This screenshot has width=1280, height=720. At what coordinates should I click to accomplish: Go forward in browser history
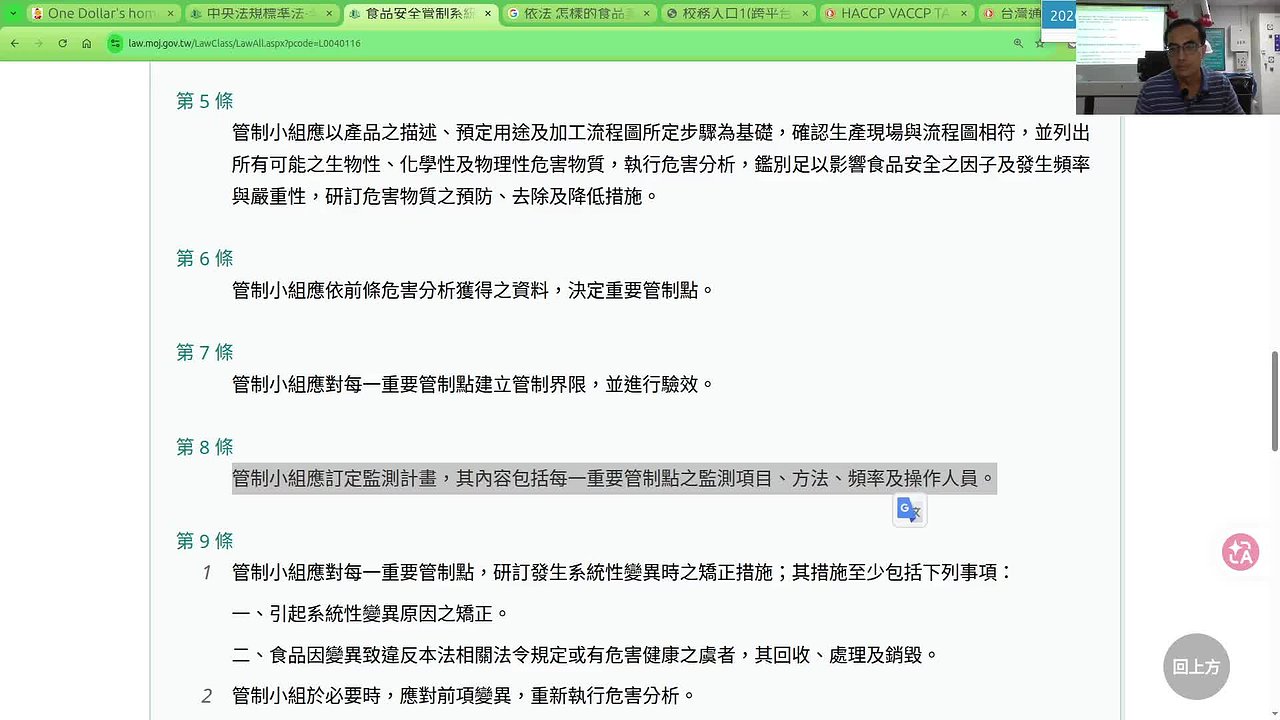coord(38,43)
